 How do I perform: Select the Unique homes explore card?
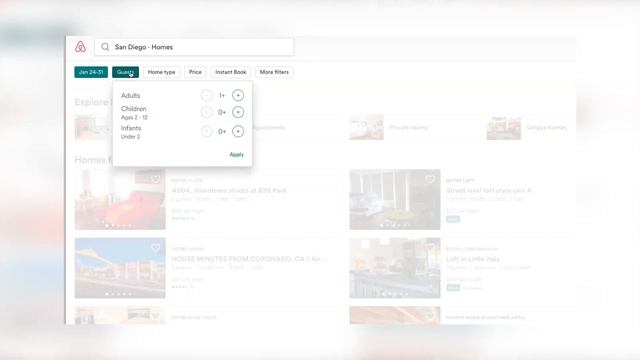pos(531,127)
